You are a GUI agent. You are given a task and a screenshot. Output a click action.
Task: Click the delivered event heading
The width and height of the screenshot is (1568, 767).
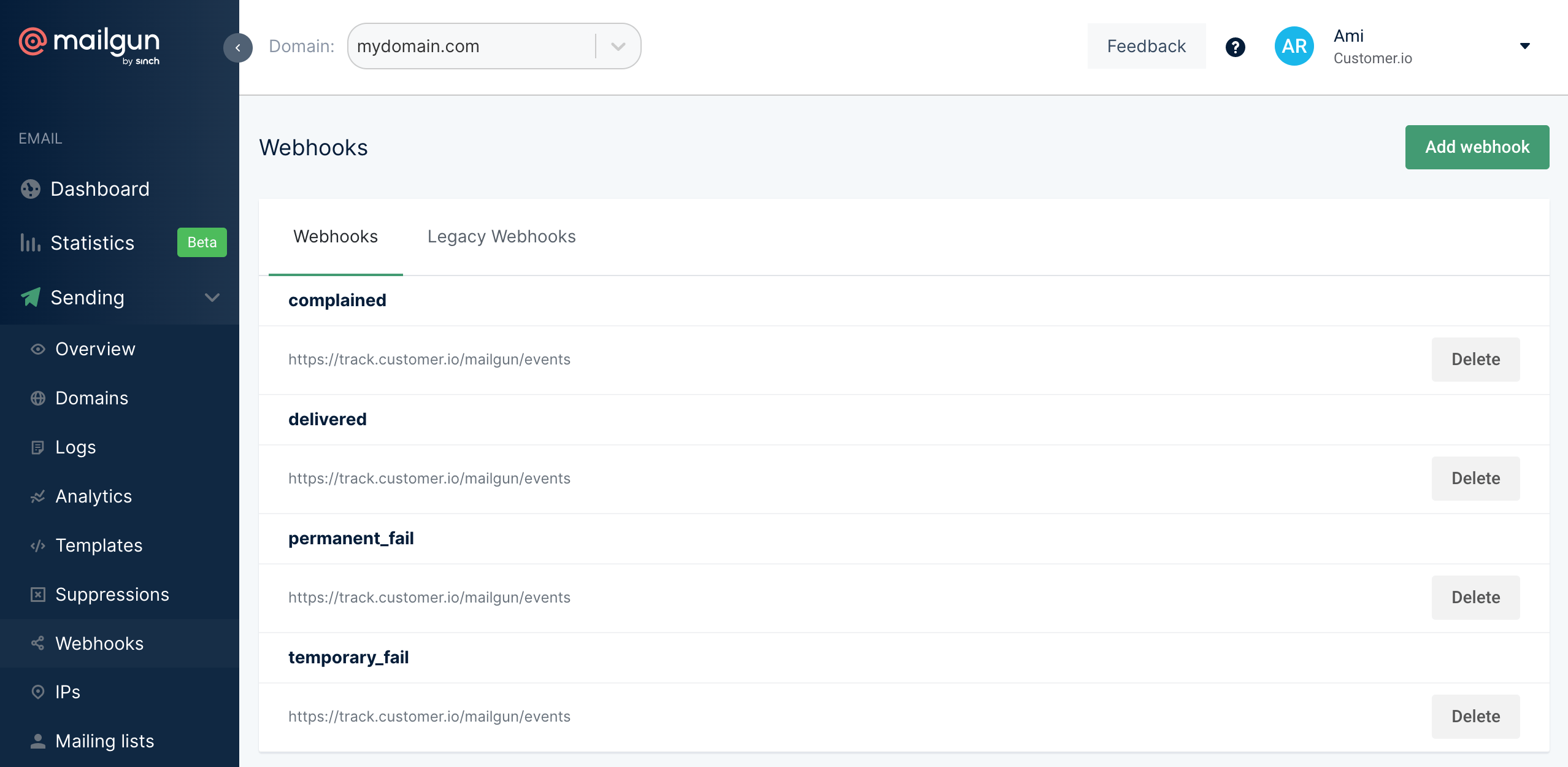click(x=328, y=419)
